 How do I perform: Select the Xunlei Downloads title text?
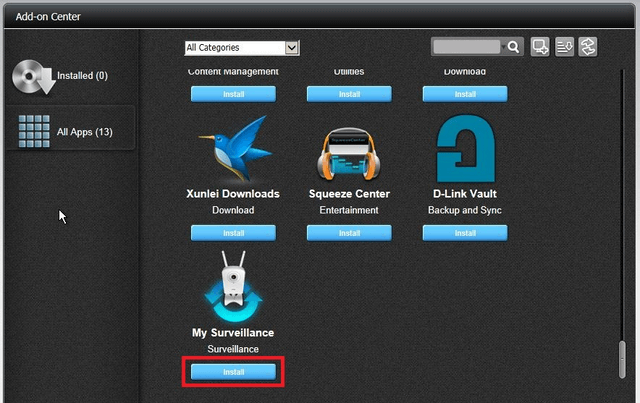click(233, 194)
